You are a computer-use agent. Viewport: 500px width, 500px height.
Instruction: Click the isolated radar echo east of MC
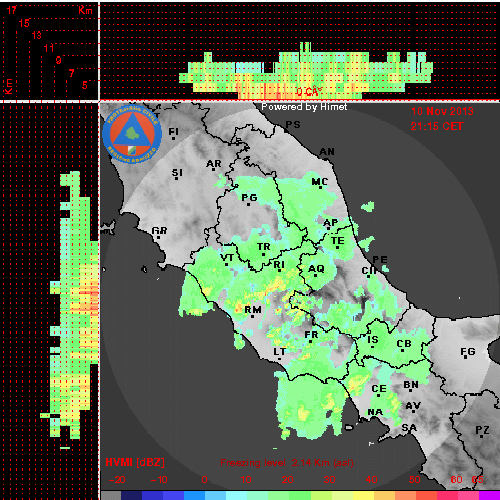click(368, 207)
